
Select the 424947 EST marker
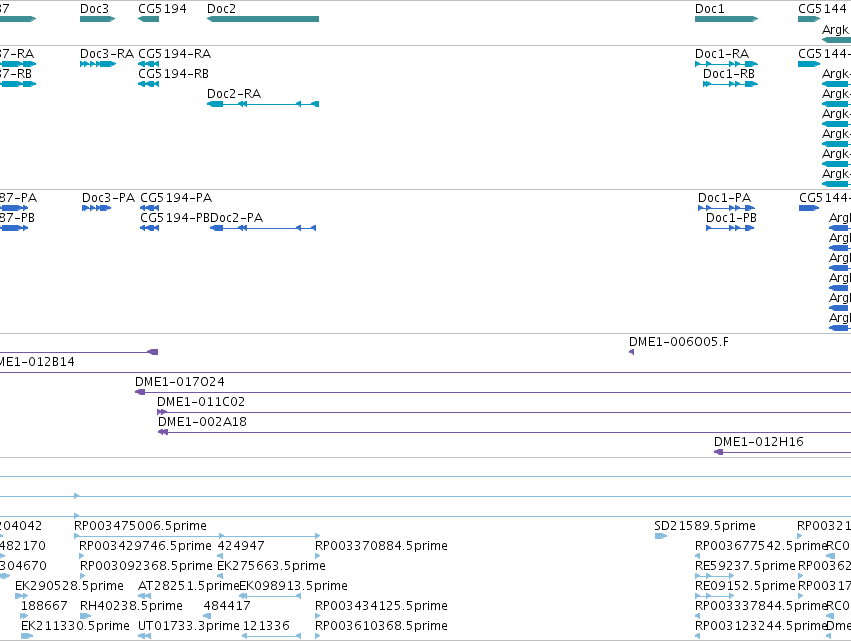coord(220,556)
